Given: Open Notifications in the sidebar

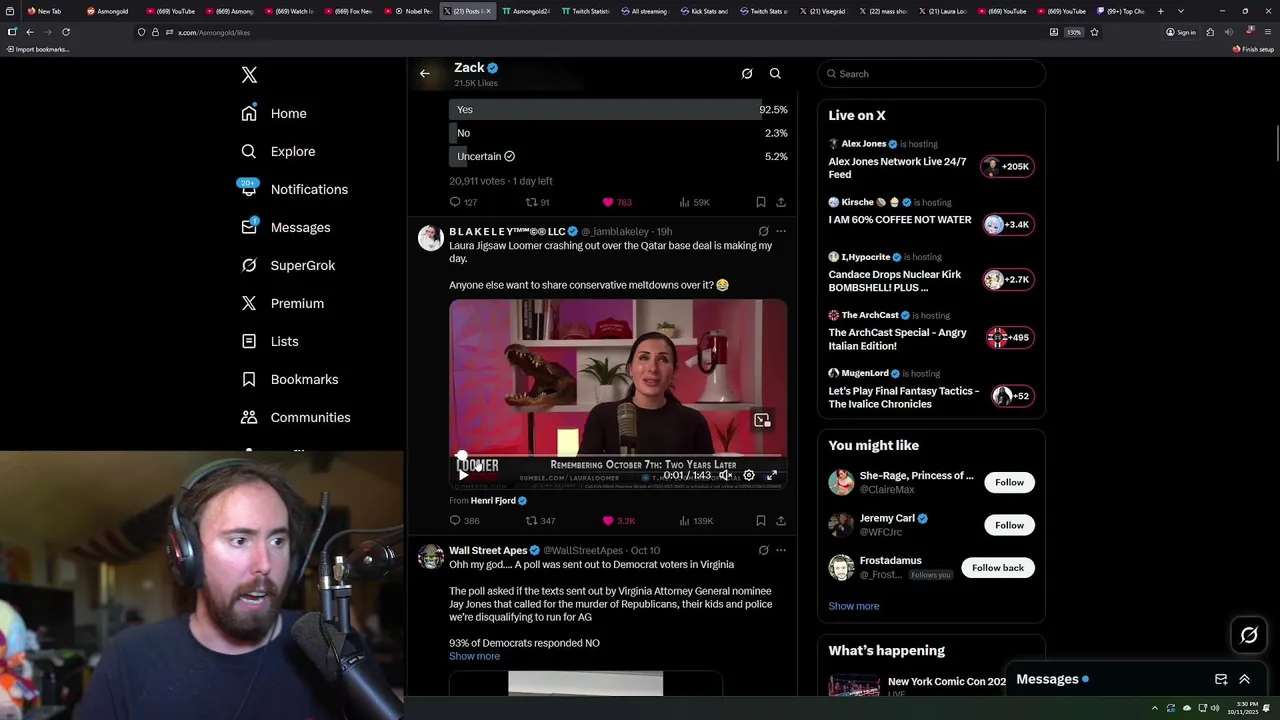Looking at the screenshot, I should [294, 190].
